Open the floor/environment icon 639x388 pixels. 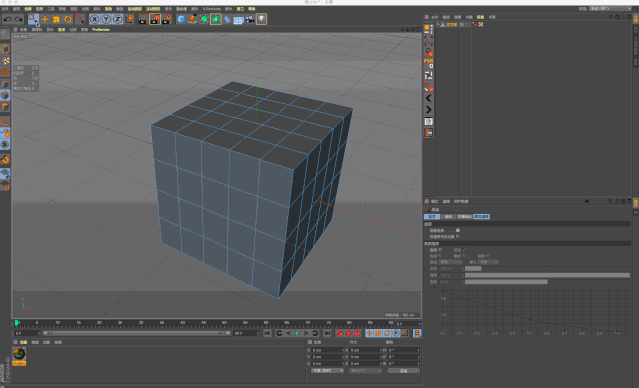pyautogui.click(x=238, y=19)
